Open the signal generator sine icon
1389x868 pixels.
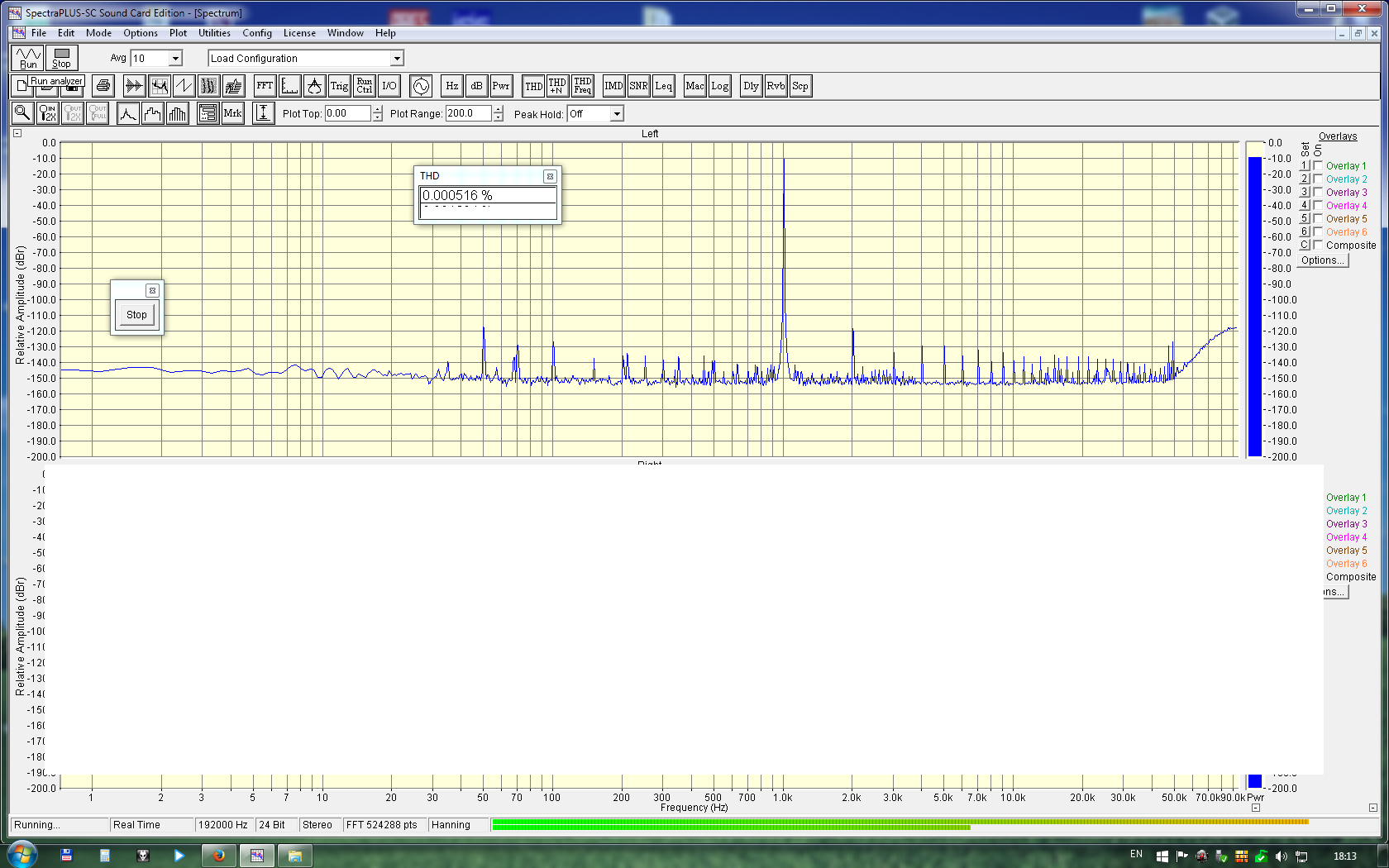tap(421, 86)
